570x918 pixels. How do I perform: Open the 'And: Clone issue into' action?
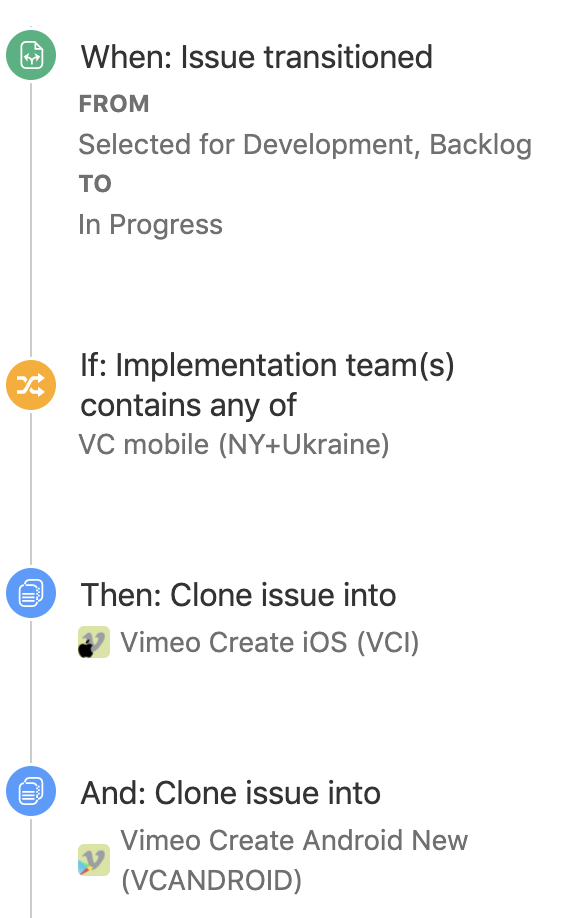231,793
